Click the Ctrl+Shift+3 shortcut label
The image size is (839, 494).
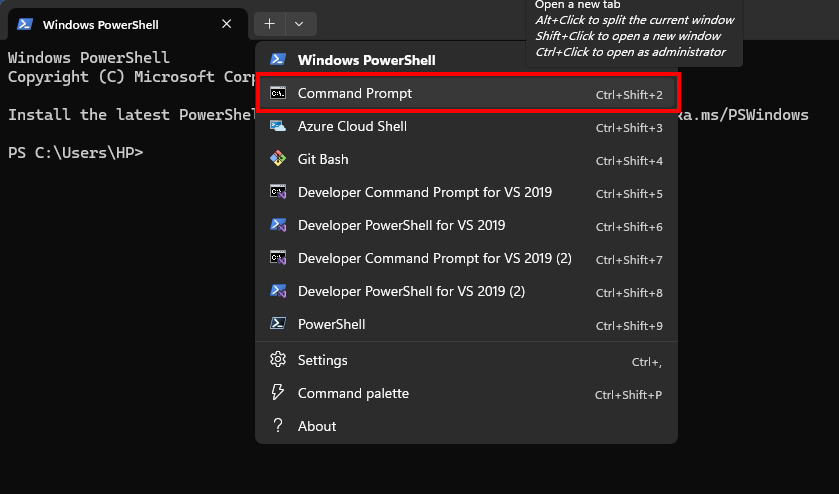coord(629,128)
